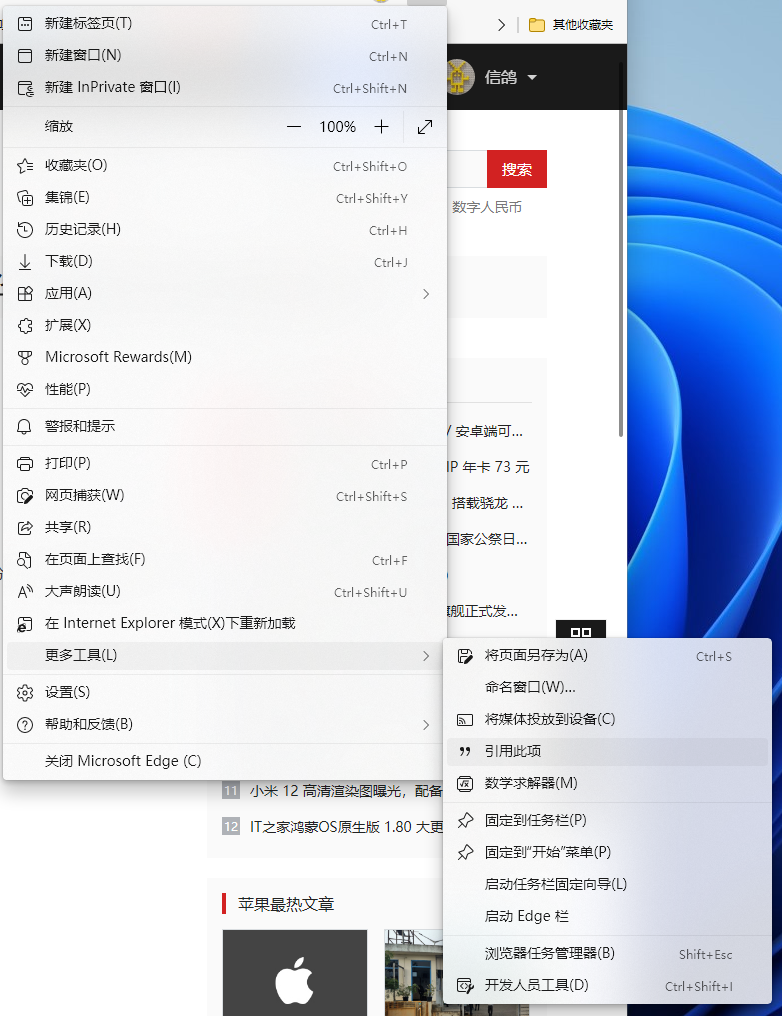Click the Cite this quotation icon
The height and width of the screenshot is (1016, 782).
(465, 752)
